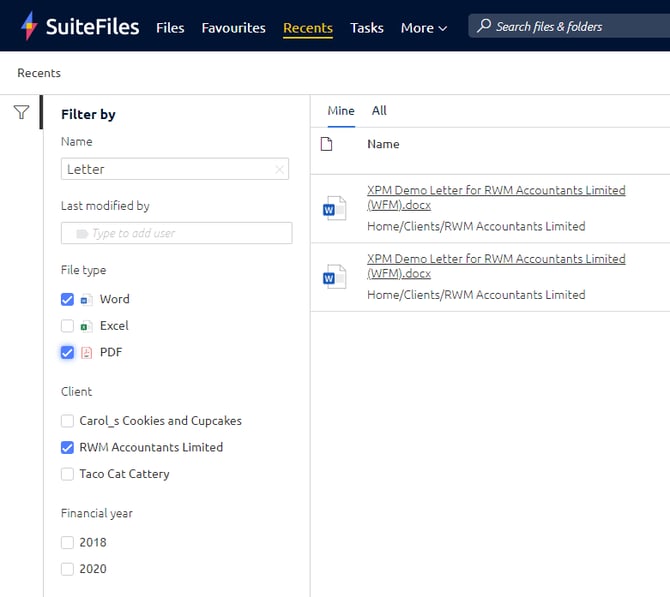This screenshot has width=670, height=597.
Task: Click the Client section label
Action: point(76,391)
